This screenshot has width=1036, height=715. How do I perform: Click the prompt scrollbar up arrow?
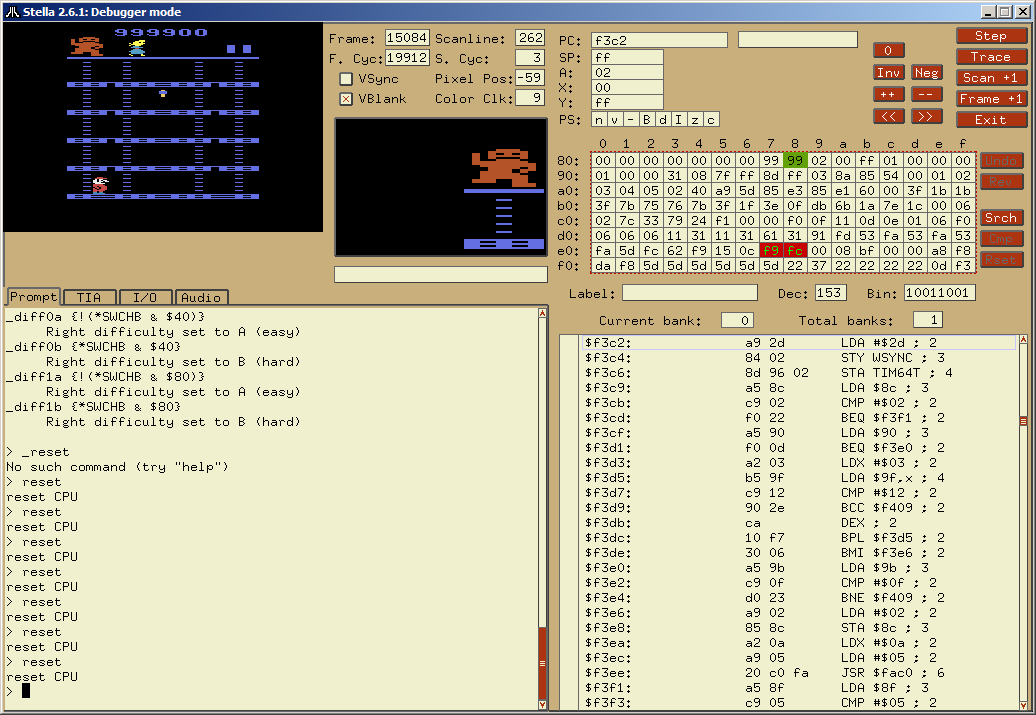[542, 313]
